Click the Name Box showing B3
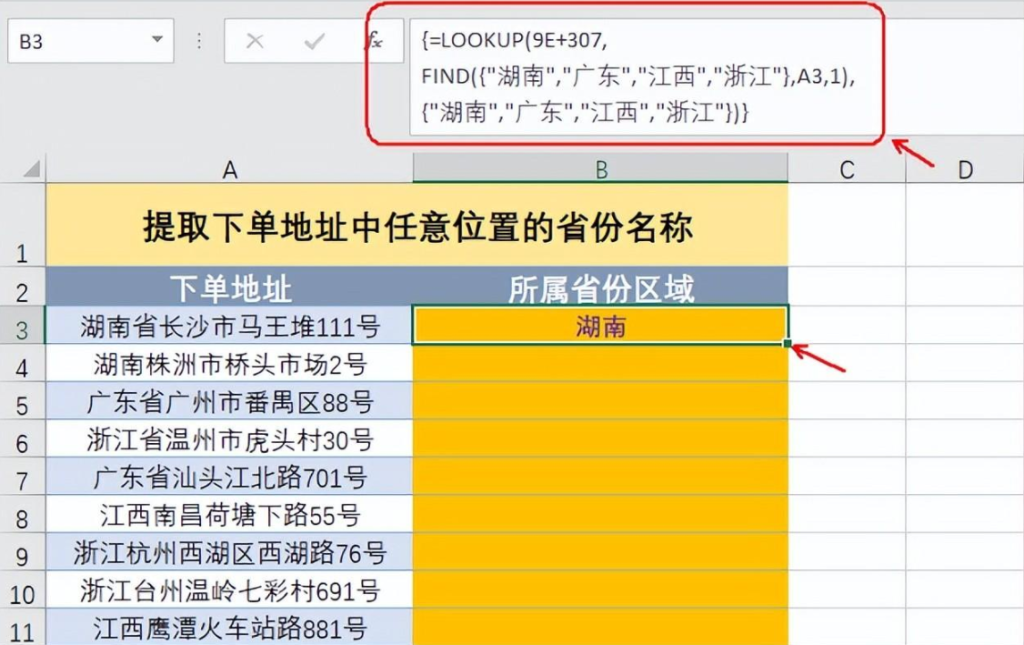The image size is (1024, 645). [x=91, y=41]
